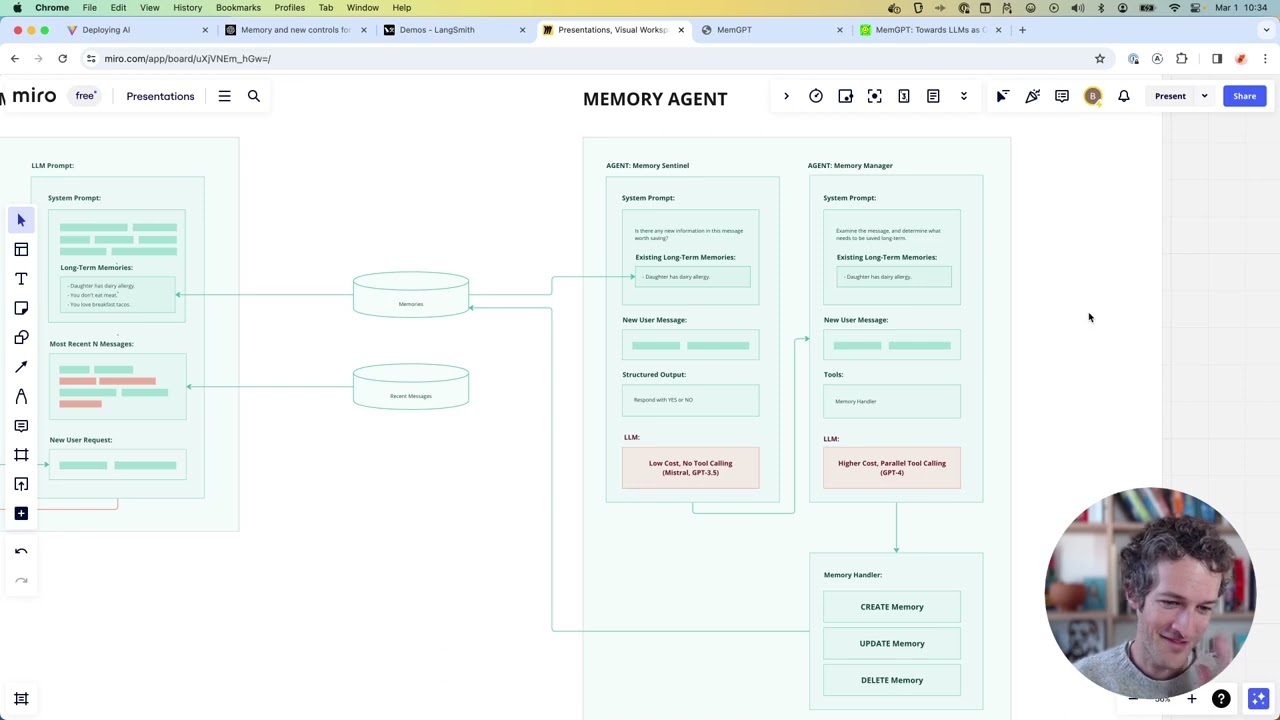This screenshot has height=720, width=1280.
Task: Open the Miro help question mark
Action: [1221, 699]
